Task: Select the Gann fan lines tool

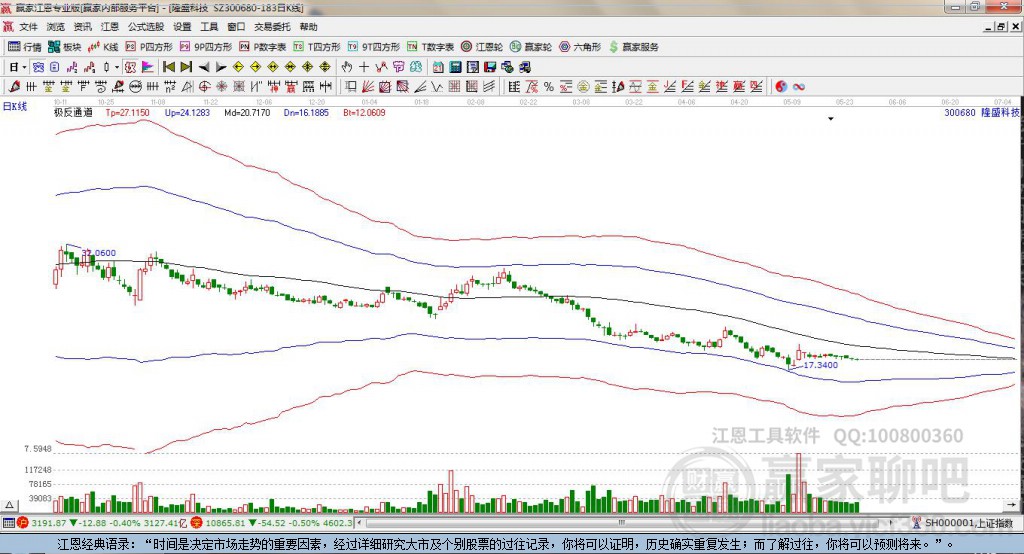Action: 368,86
